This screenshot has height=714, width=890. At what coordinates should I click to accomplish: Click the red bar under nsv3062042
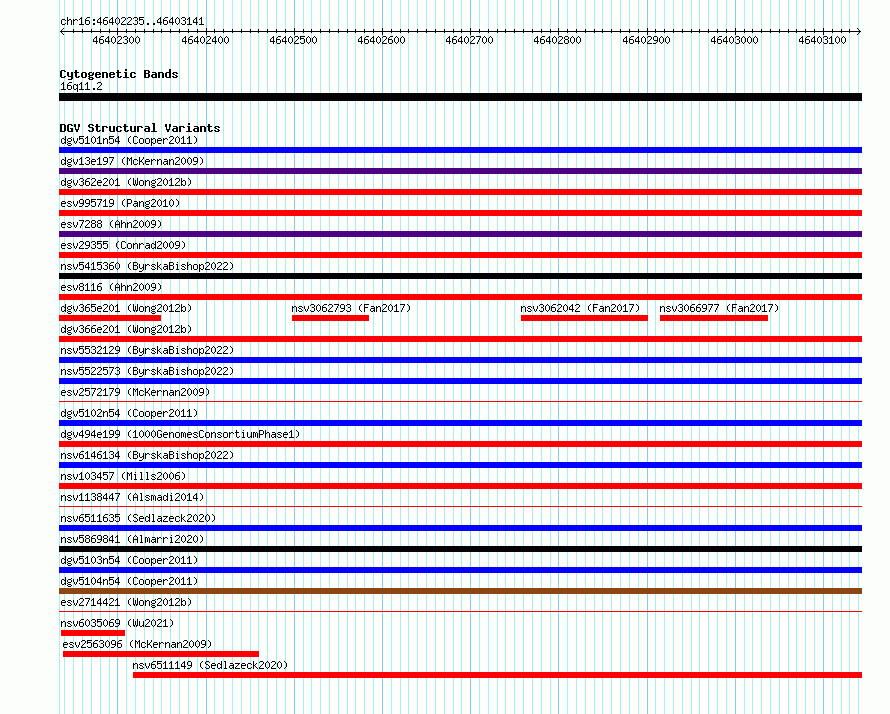coord(584,318)
